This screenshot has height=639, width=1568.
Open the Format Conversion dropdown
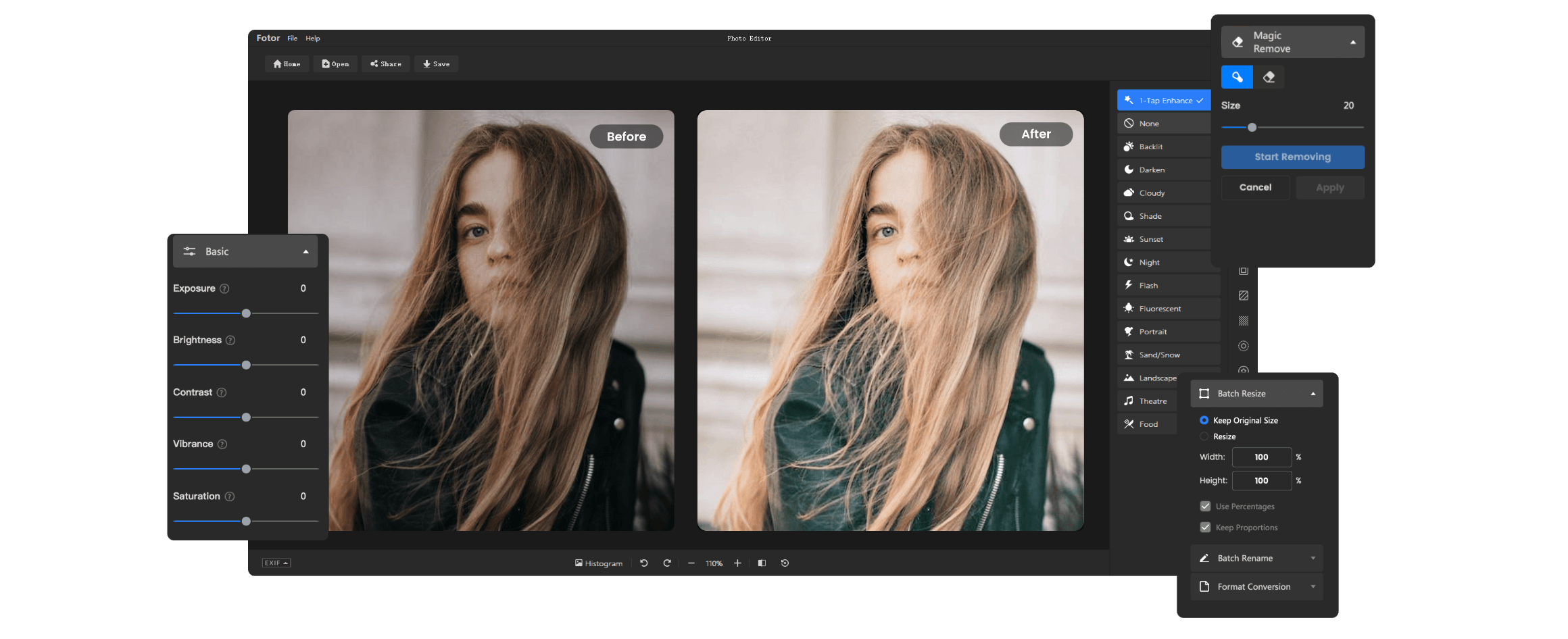coord(1256,586)
